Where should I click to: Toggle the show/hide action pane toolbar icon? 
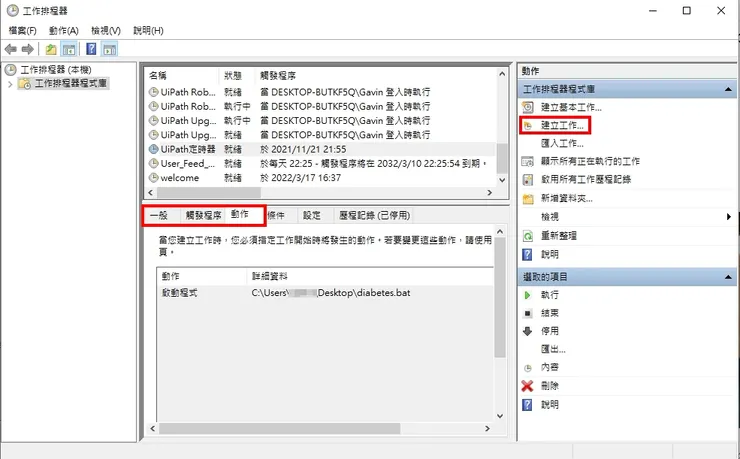pyautogui.click(x=109, y=49)
